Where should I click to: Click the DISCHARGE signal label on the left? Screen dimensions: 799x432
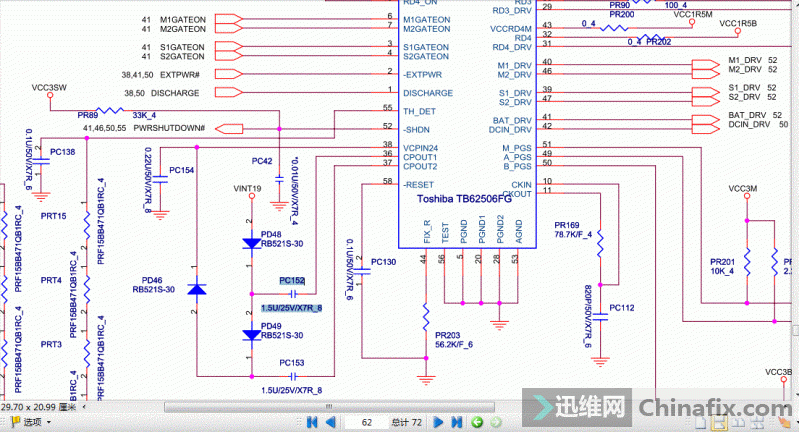[175, 93]
